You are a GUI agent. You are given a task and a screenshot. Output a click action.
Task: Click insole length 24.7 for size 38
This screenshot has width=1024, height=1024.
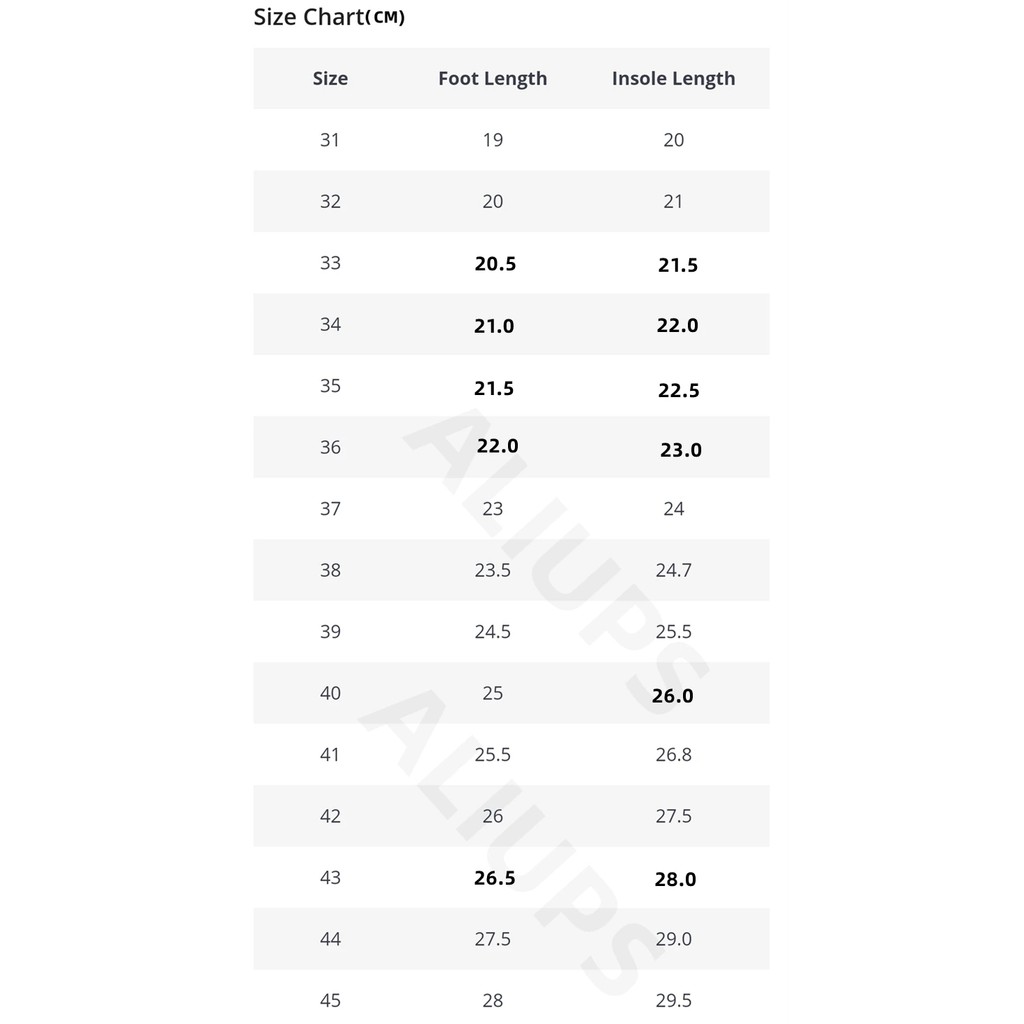click(x=673, y=570)
